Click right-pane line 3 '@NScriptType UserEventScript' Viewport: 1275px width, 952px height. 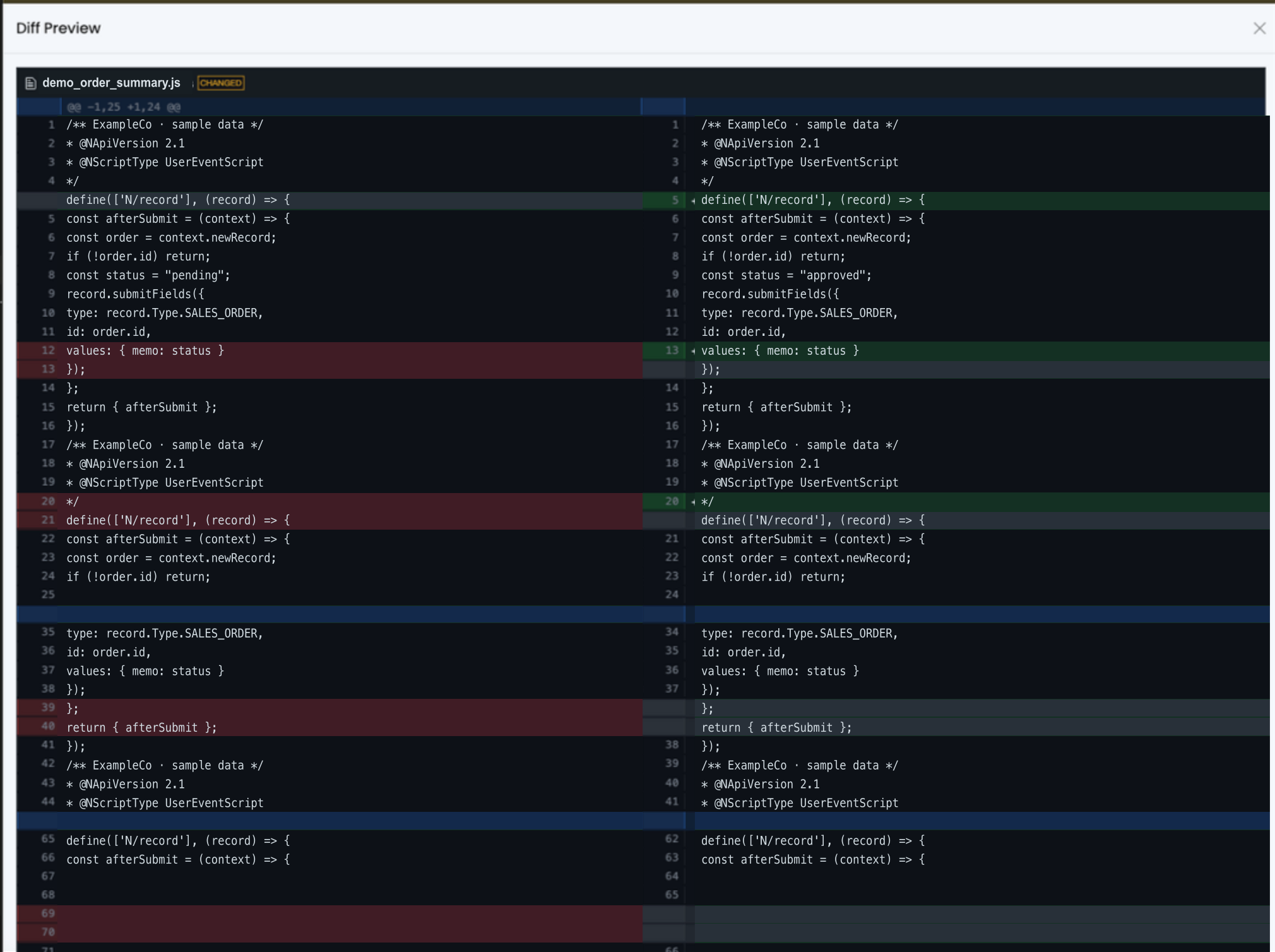tap(800, 162)
